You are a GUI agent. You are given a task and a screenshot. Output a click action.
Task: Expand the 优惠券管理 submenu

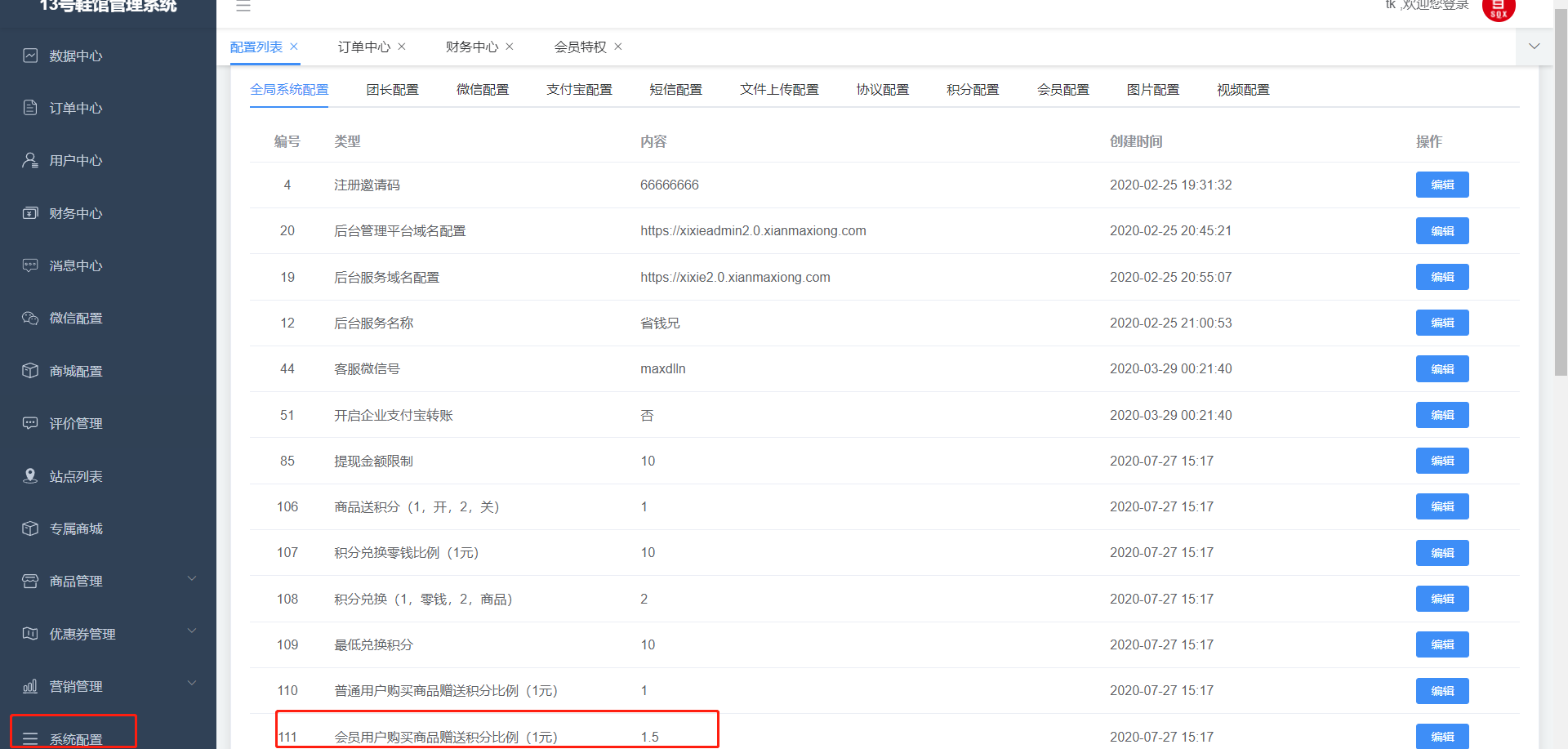(192, 631)
